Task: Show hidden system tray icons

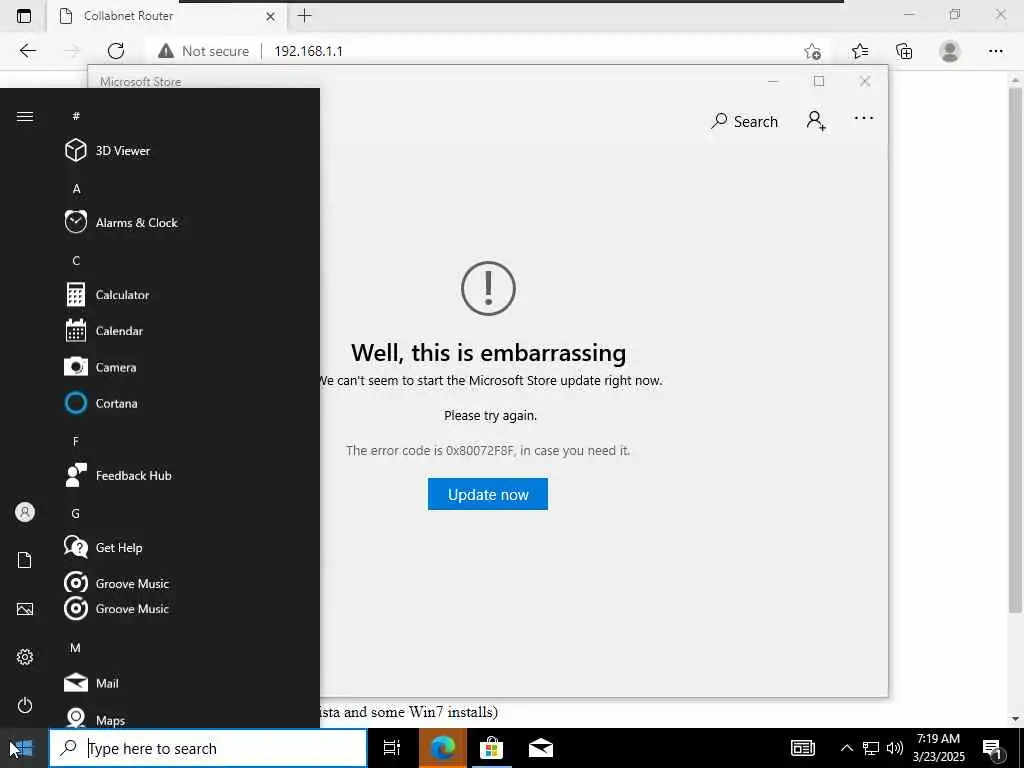Action: pyautogui.click(x=846, y=748)
